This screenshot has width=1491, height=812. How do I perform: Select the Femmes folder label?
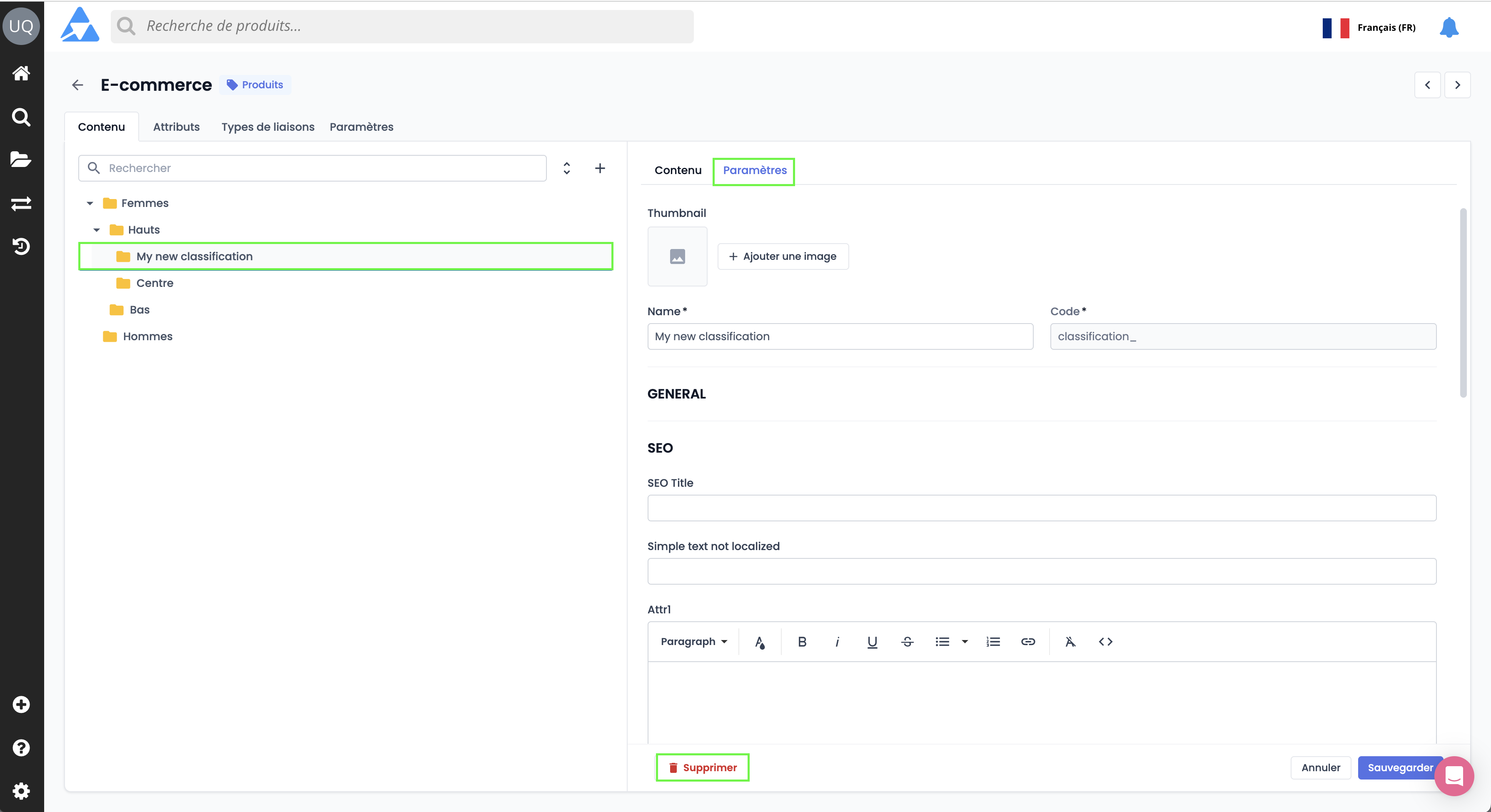[145, 203]
